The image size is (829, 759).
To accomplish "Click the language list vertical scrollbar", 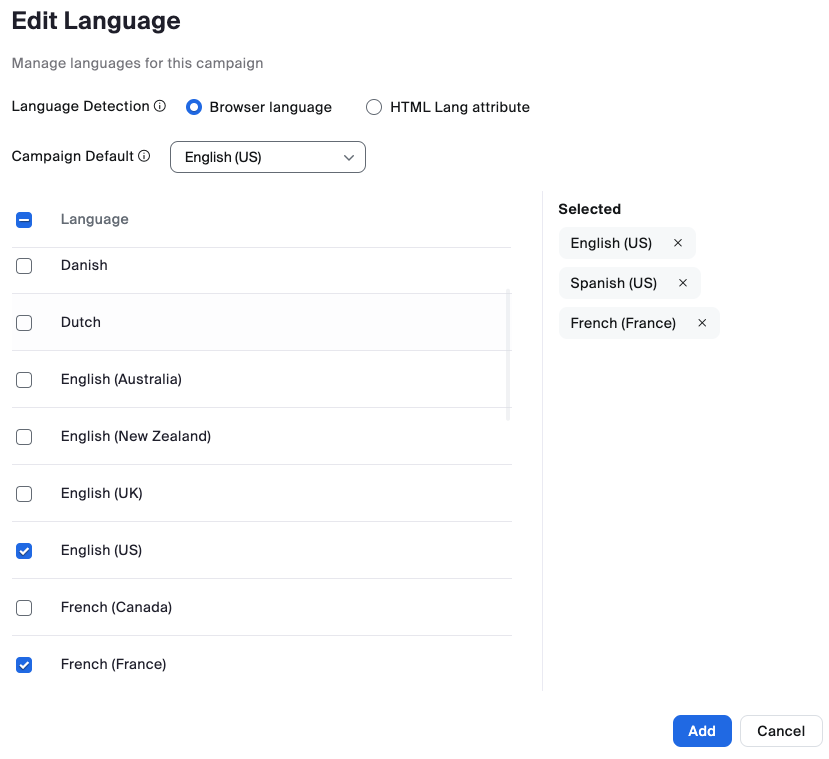I will [x=509, y=355].
